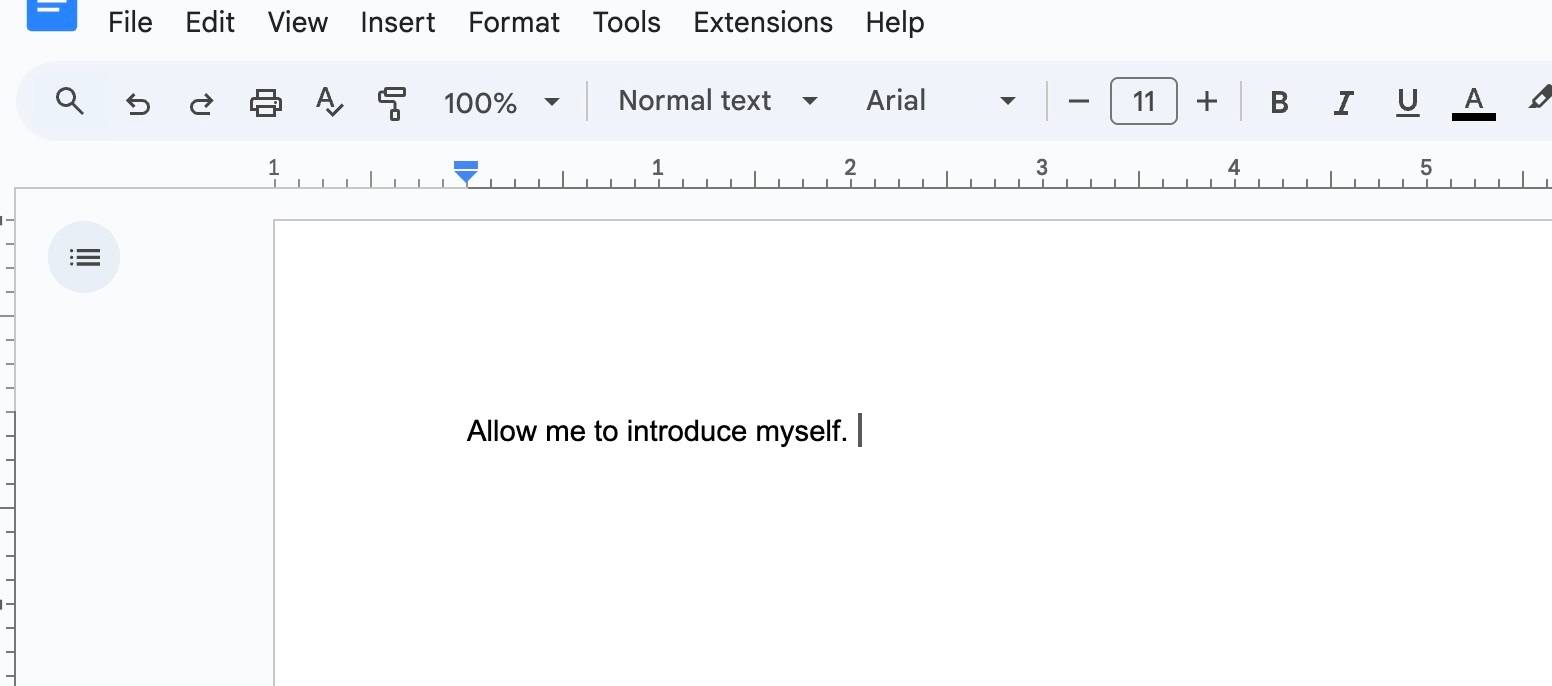
Task: Open the Arial font dropdown
Action: coord(940,101)
